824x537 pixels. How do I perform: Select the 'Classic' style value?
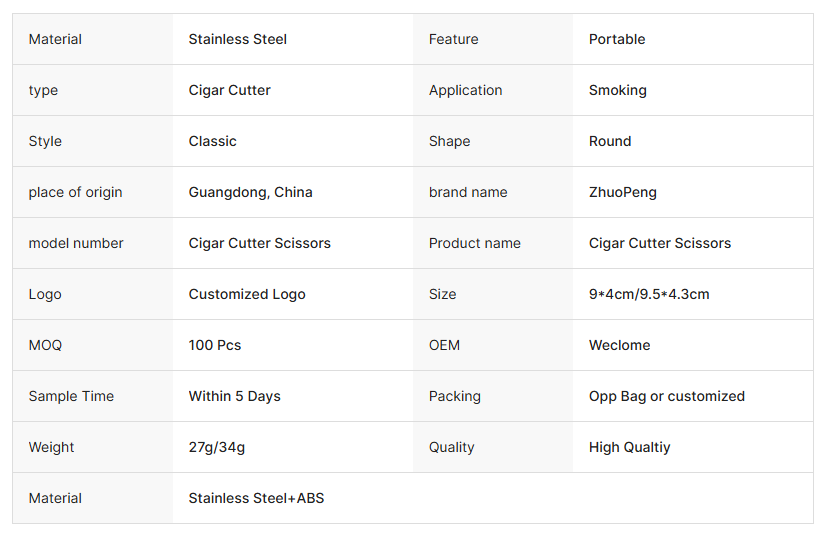coord(213,141)
